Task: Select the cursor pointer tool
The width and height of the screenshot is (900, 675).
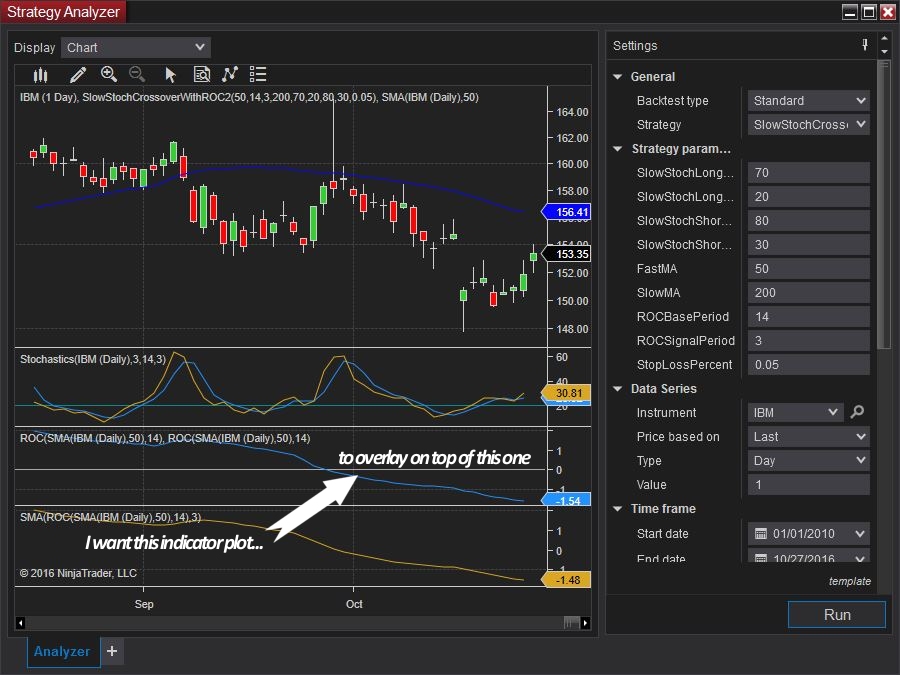Action: point(170,75)
